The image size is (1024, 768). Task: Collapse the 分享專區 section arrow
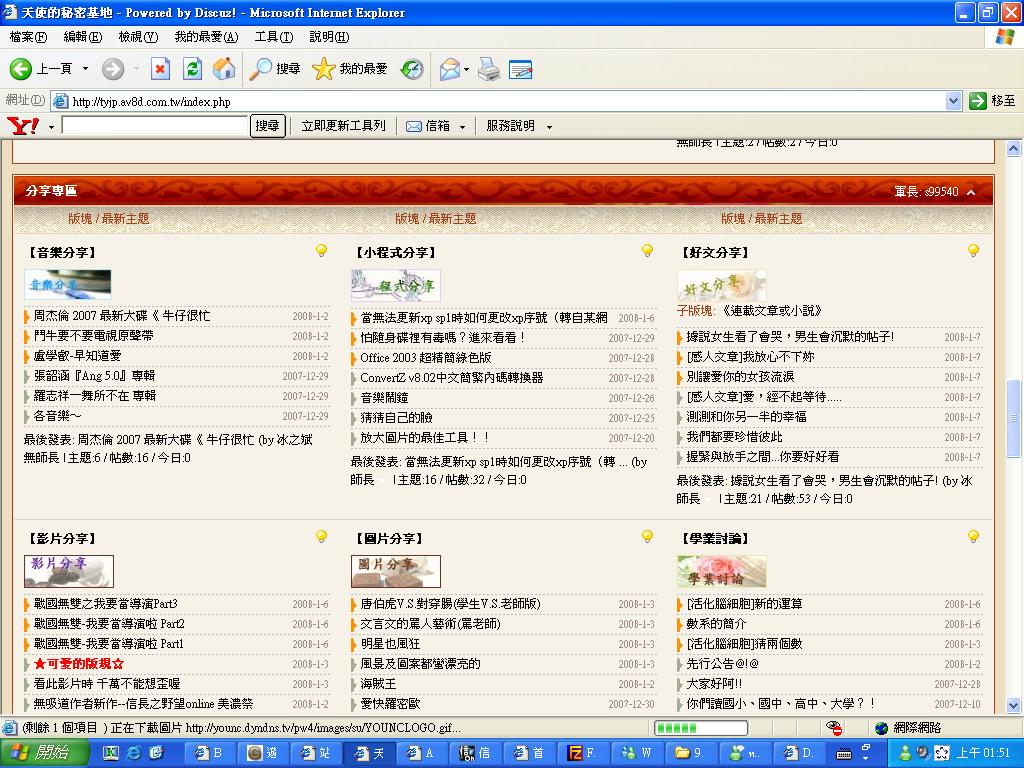click(971, 192)
